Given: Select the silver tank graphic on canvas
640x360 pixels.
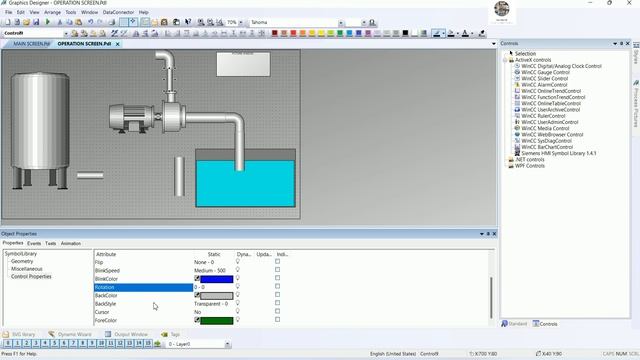Looking at the screenshot, I should tap(40, 131).
